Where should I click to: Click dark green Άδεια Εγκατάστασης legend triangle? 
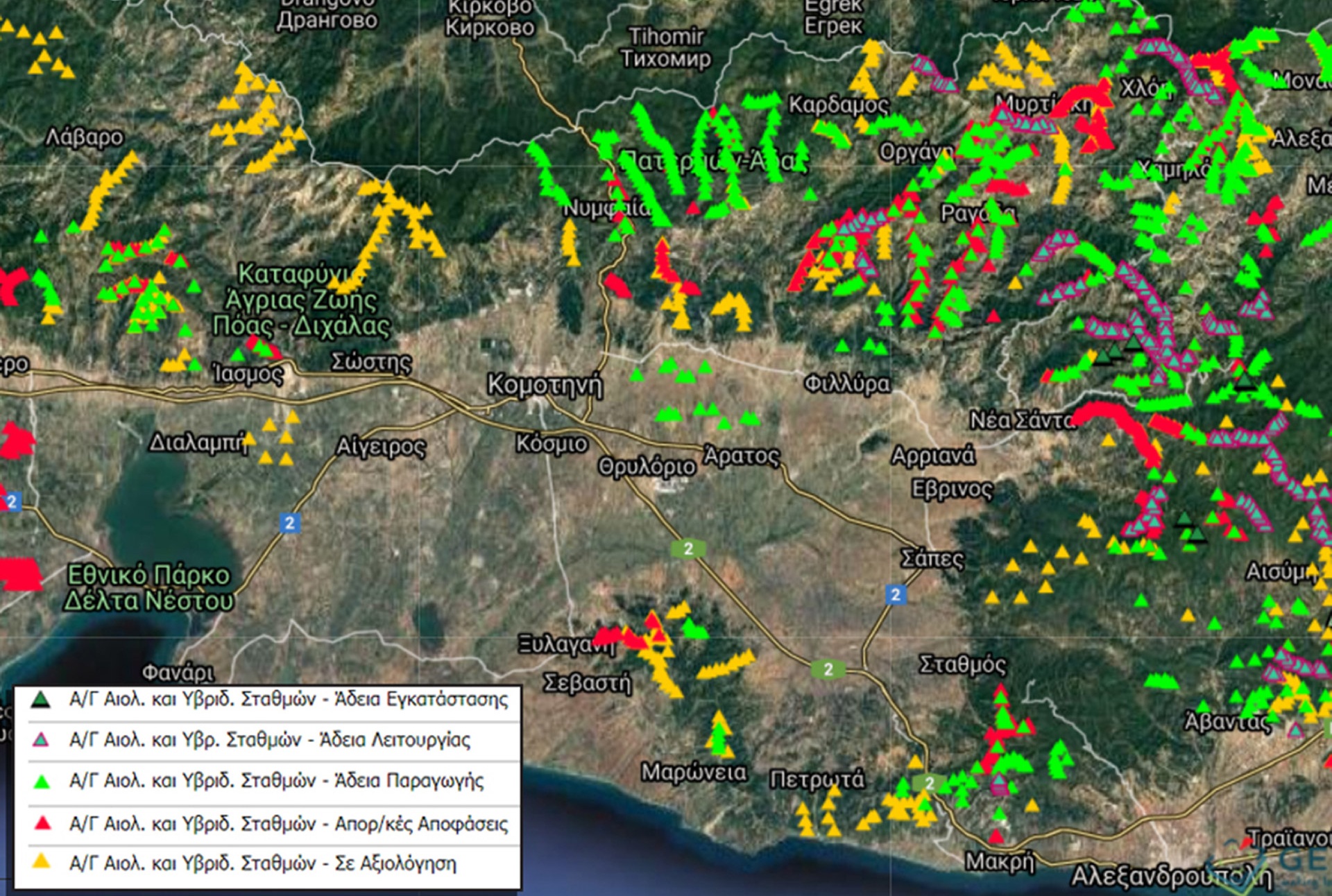click(41, 700)
